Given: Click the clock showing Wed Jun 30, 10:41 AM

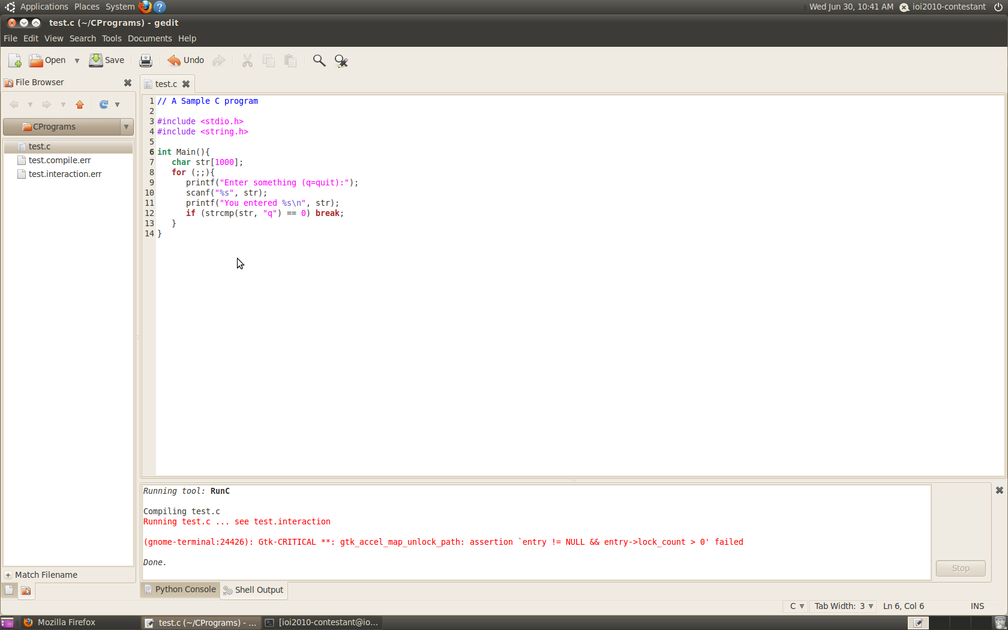Looking at the screenshot, I should (x=851, y=7).
